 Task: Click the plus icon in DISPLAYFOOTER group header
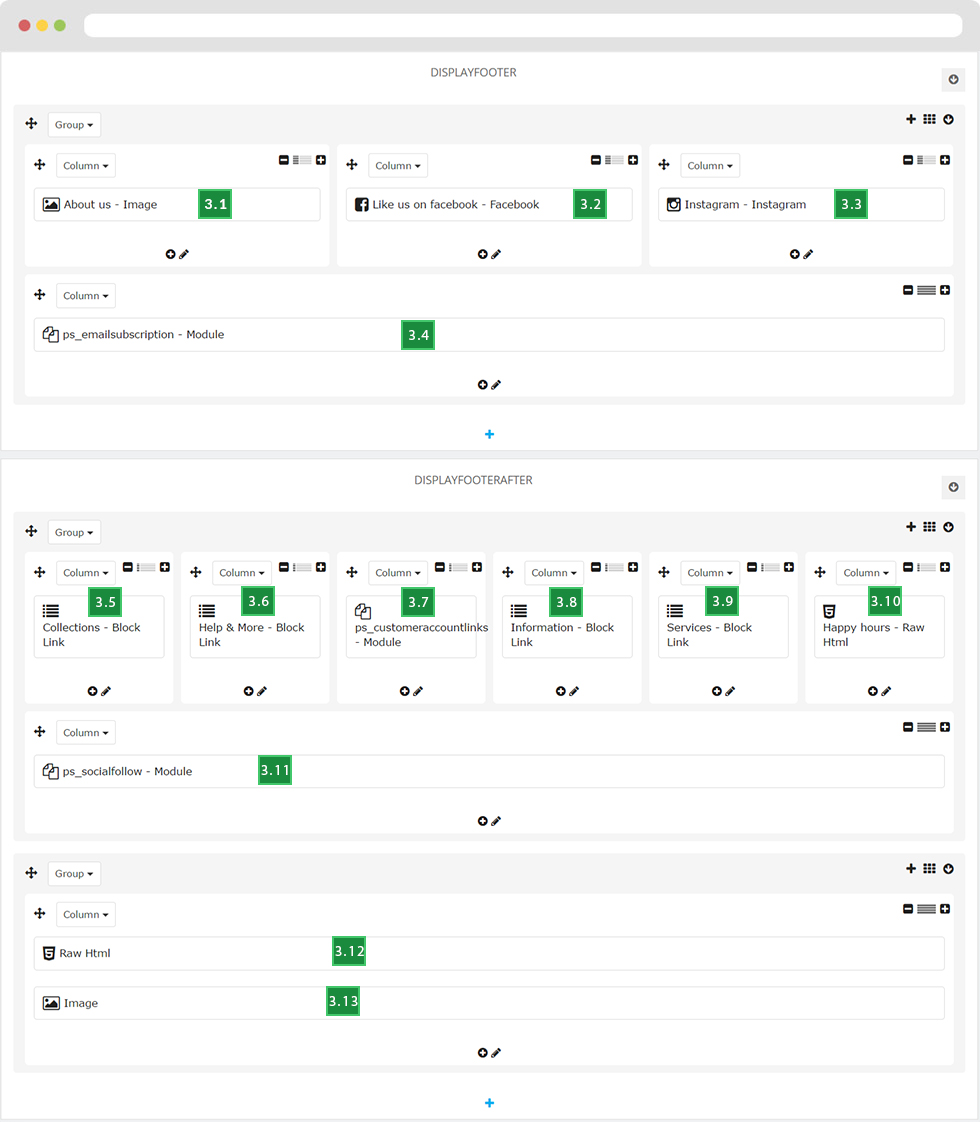(x=911, y=119)
